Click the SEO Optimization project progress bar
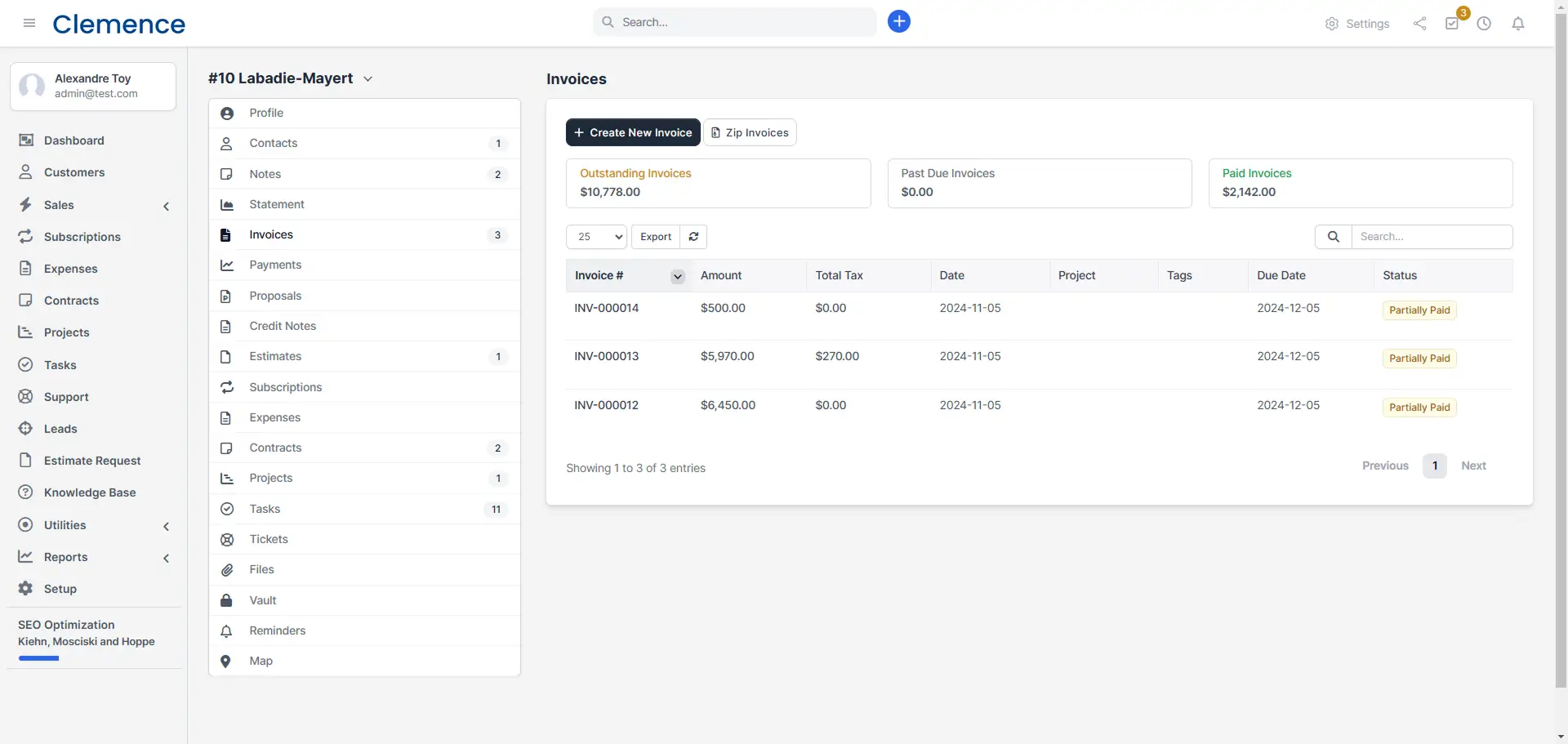 (x=38, y=658)
